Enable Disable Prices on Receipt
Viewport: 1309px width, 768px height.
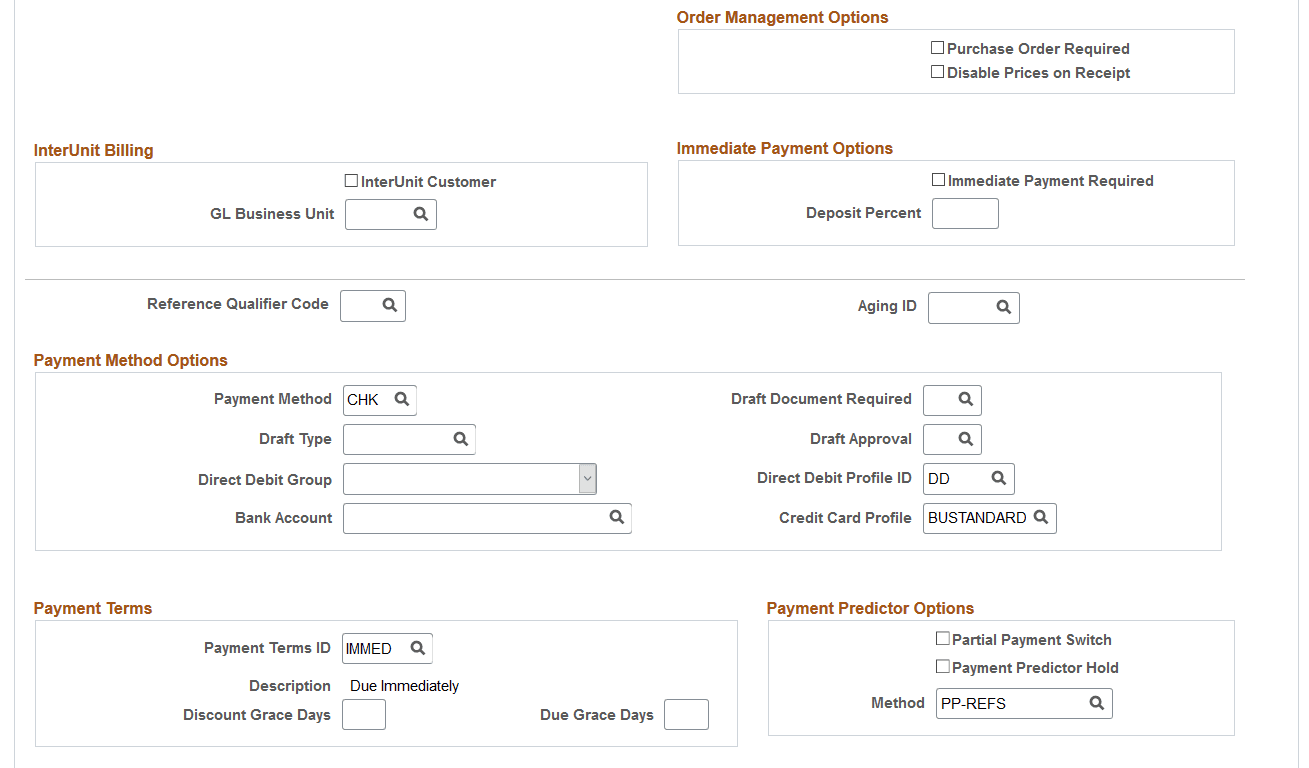coord(938,71)
